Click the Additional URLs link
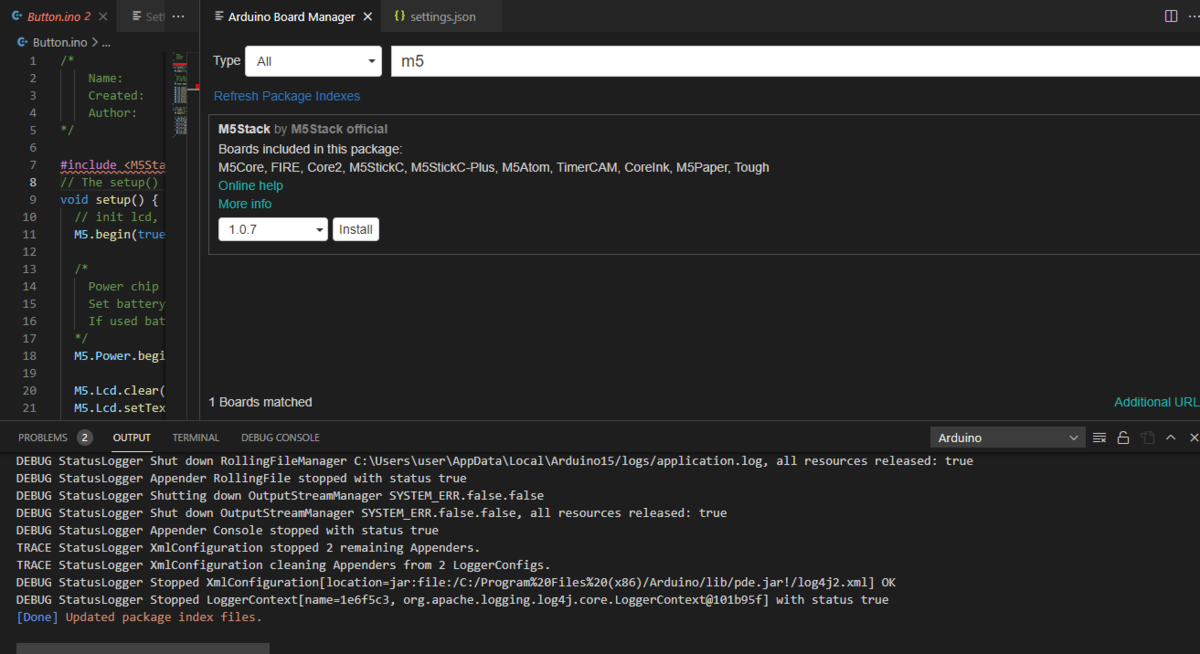The height and width of the screenshot is (654, 1200). coord(1157,402)
